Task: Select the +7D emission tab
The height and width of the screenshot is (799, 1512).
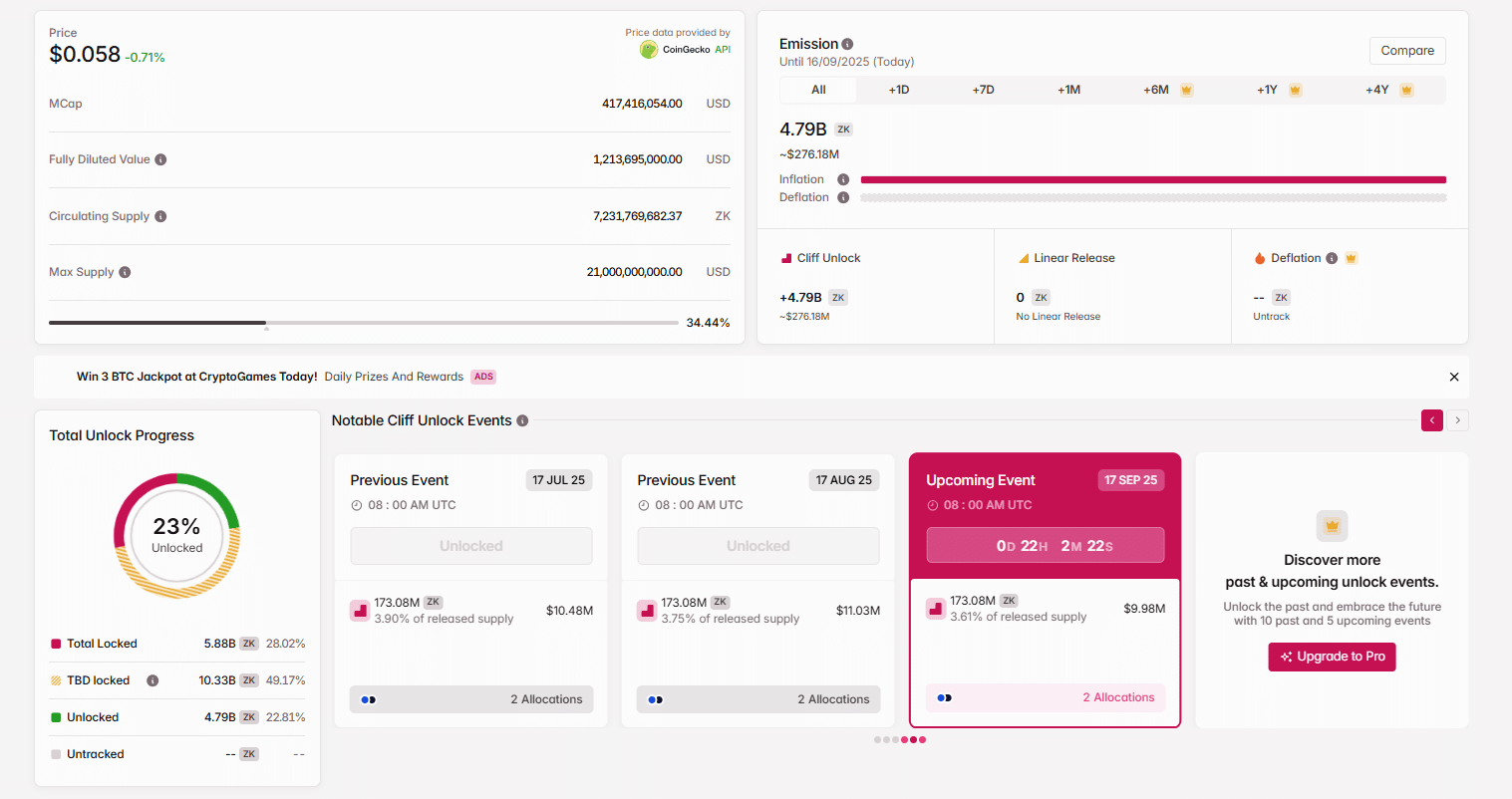Action: (x=981, y=89)
